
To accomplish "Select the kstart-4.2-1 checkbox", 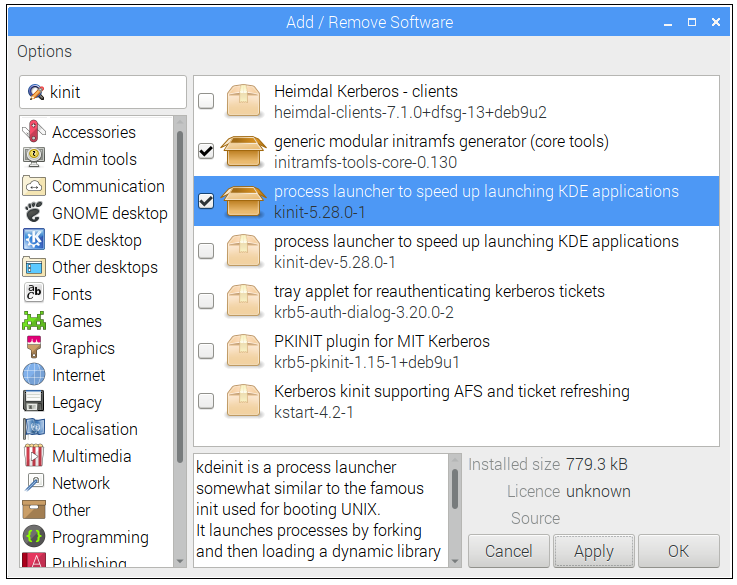I will 206,401.
